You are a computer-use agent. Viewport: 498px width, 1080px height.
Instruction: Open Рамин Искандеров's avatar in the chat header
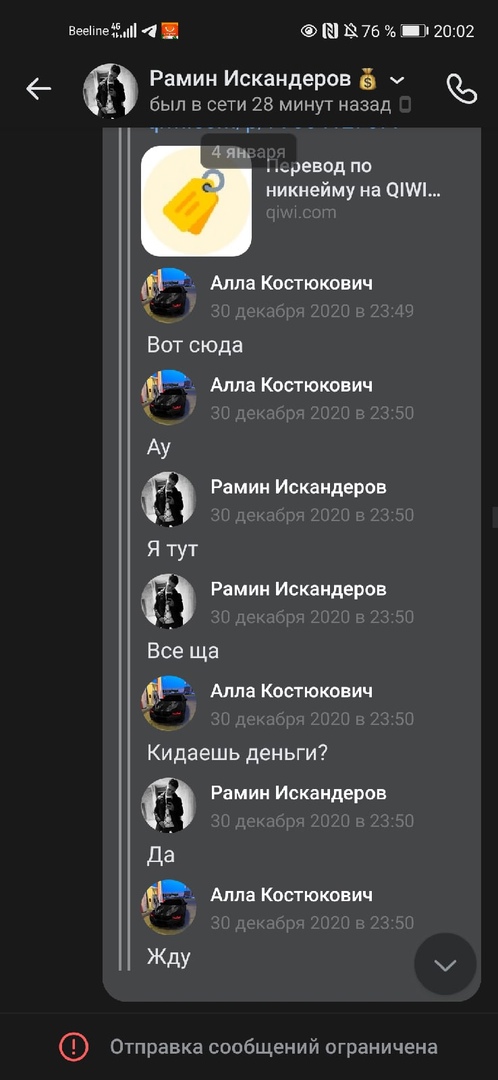click(x=111, y=91)
